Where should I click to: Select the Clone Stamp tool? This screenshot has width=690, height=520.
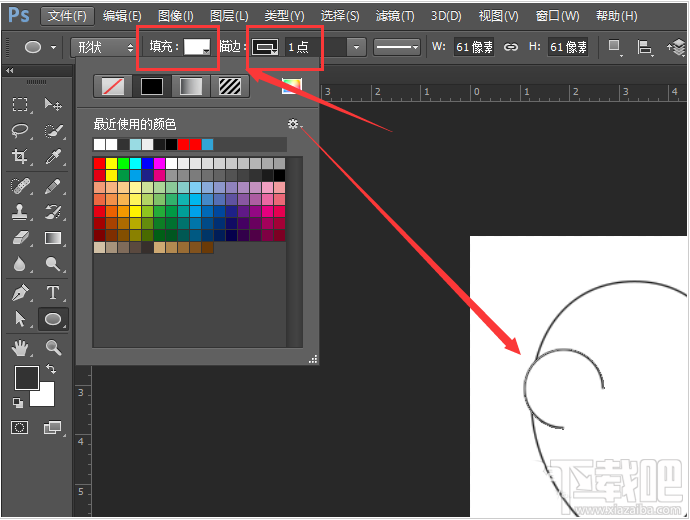(x=20, y=212)
